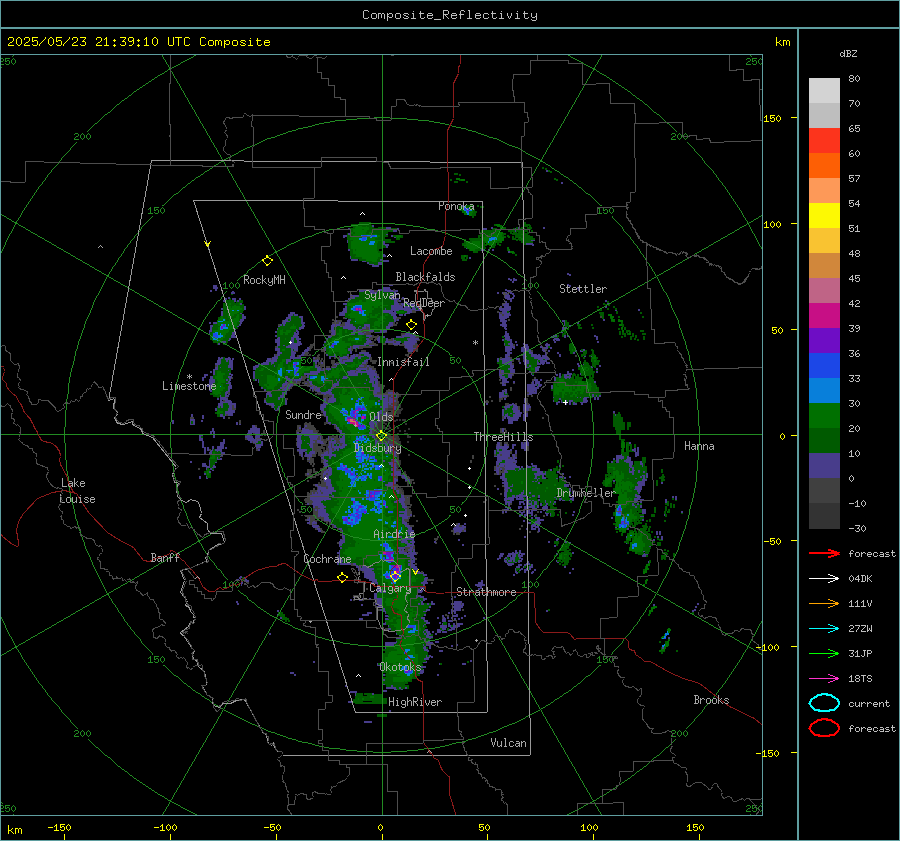Click the Brooks label on map
Viewport: 900px width, 841px height.
click(x=711, y=700)
